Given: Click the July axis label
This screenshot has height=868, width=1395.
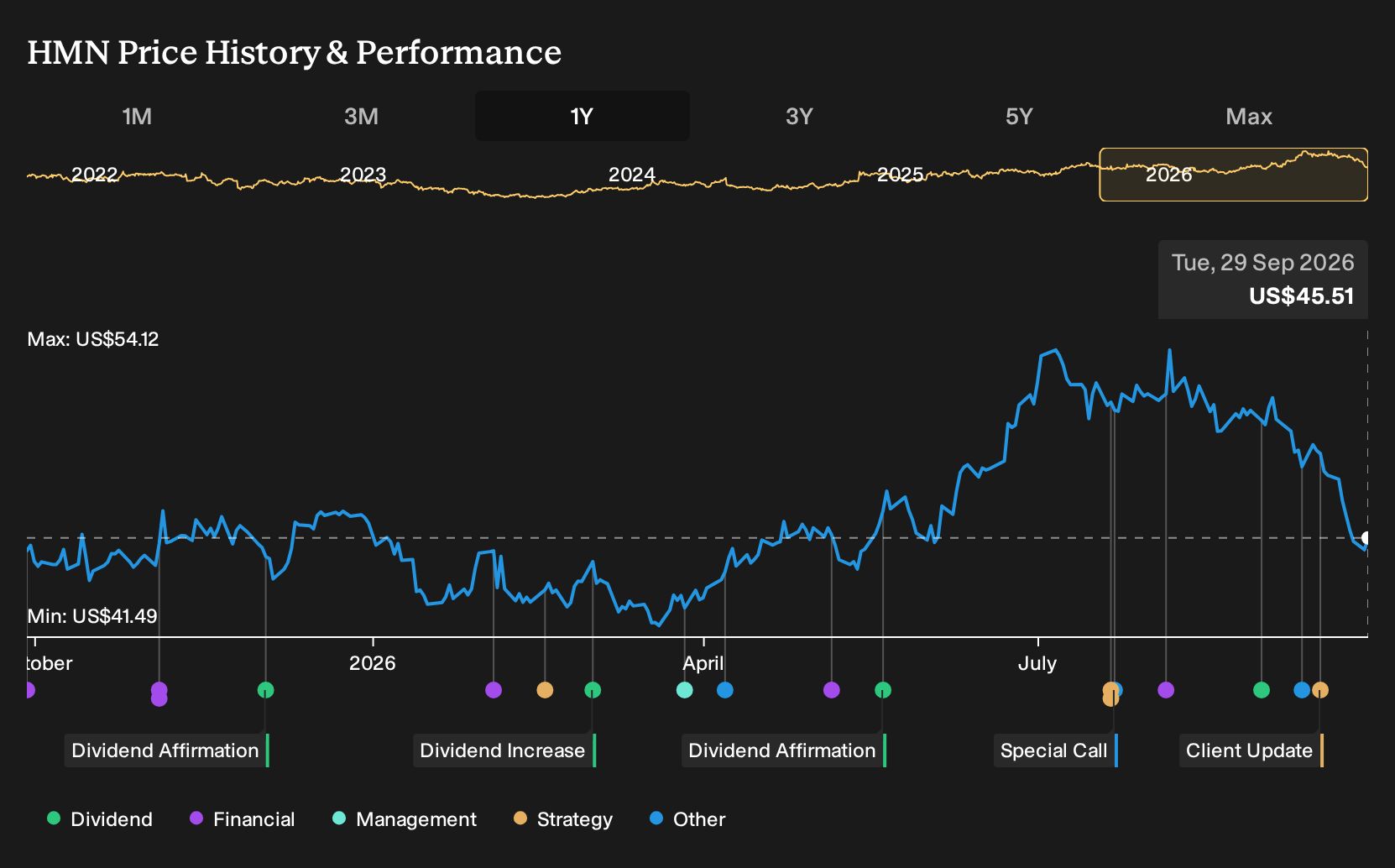Looking at the screenshot, I should (1037, 663).
